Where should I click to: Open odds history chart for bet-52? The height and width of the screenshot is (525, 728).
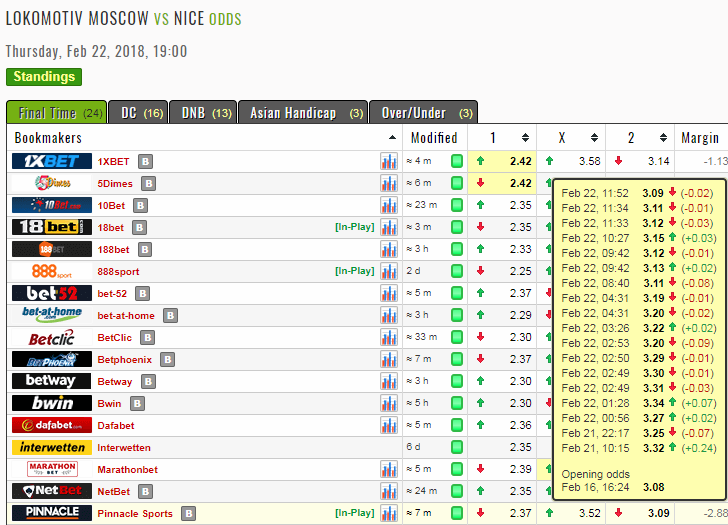pyautogui.click(x=389, y=293)
